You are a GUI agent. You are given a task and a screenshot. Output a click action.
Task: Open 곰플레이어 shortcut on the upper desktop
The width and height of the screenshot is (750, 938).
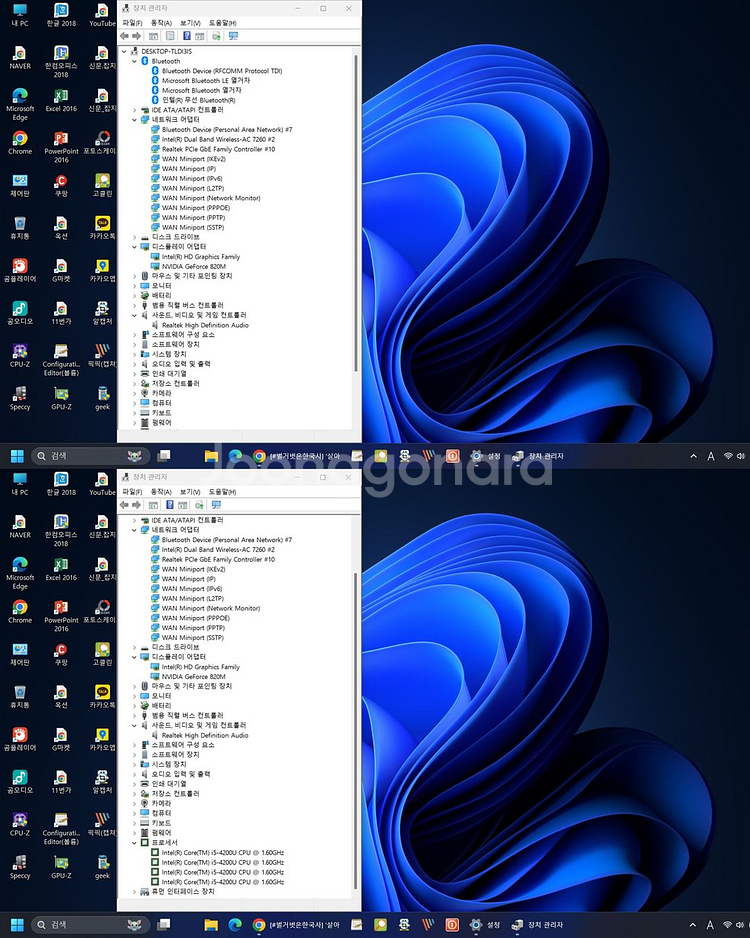(20, 270)
